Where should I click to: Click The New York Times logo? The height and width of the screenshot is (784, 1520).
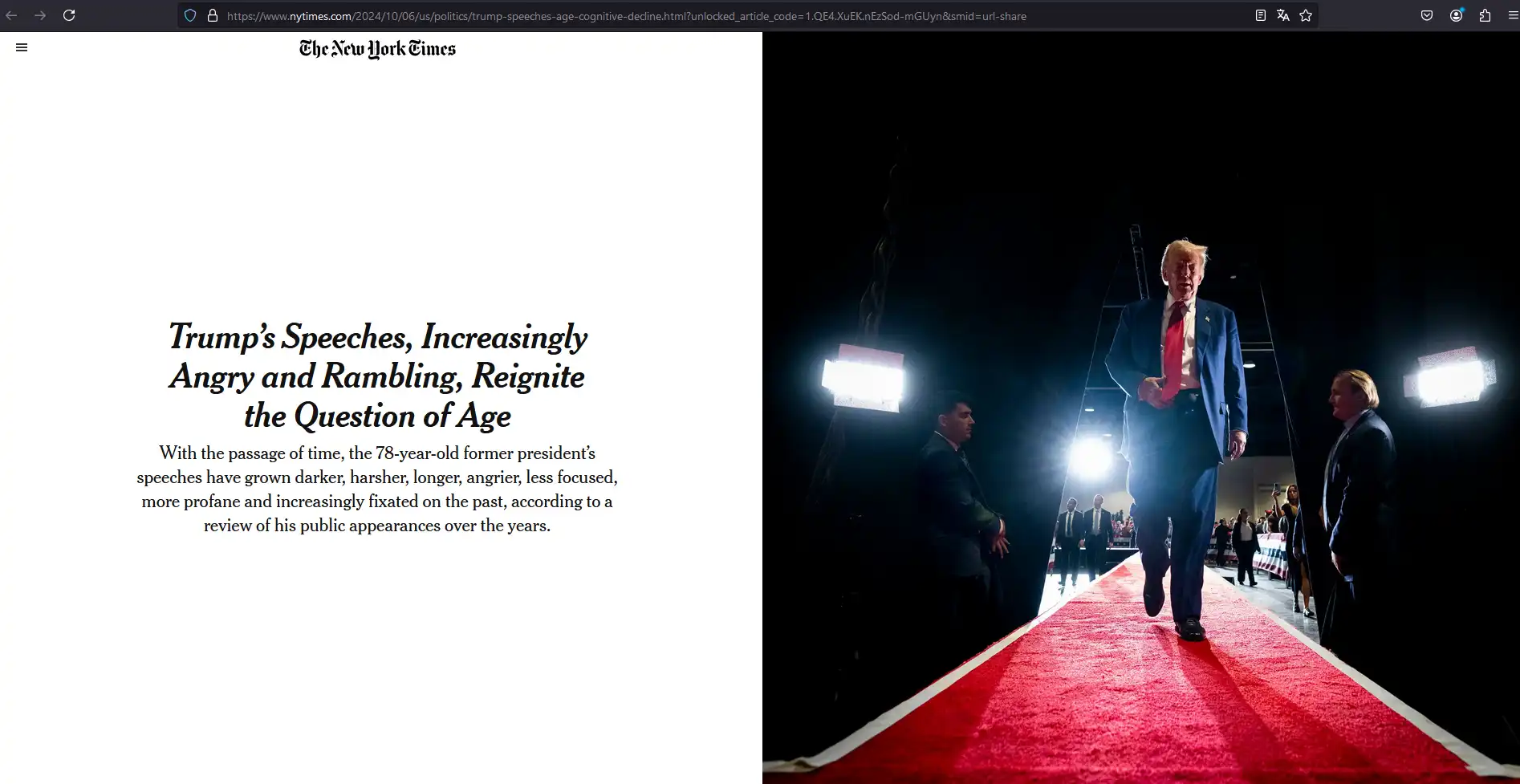(x=377, y=49)
